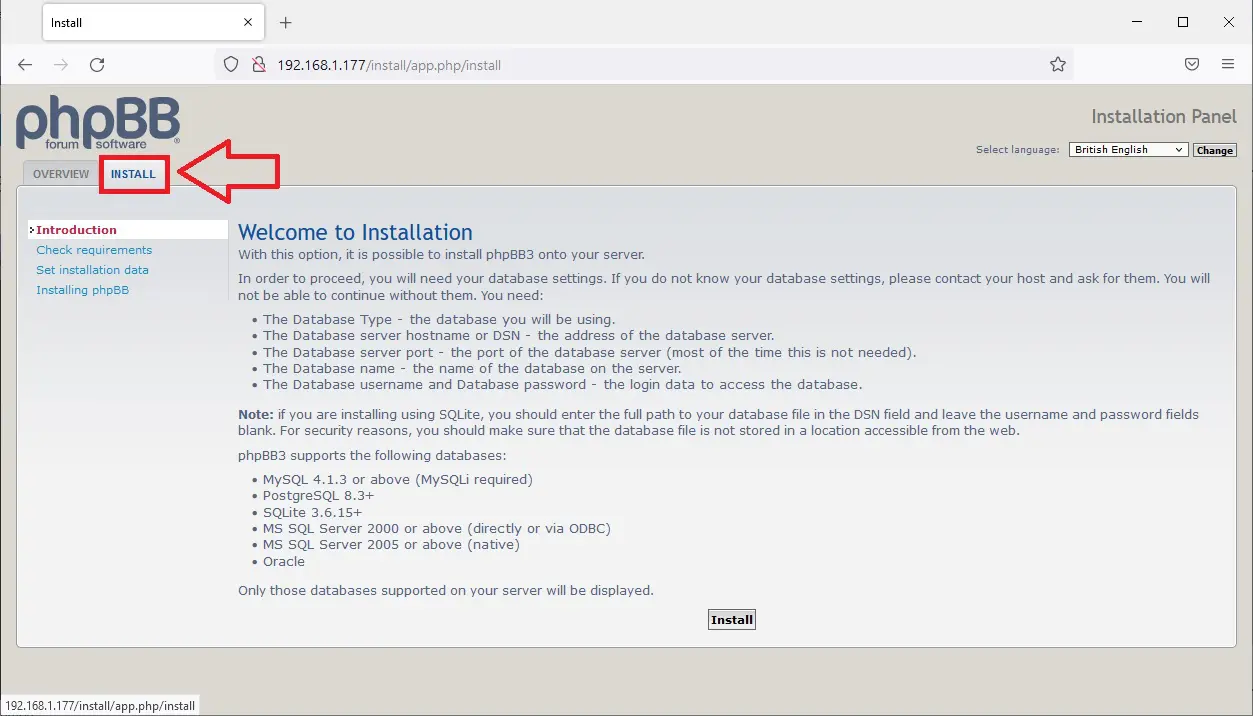Click the 'Select language:' label
Screen dimensions: 1253x716
(1017, 150)
